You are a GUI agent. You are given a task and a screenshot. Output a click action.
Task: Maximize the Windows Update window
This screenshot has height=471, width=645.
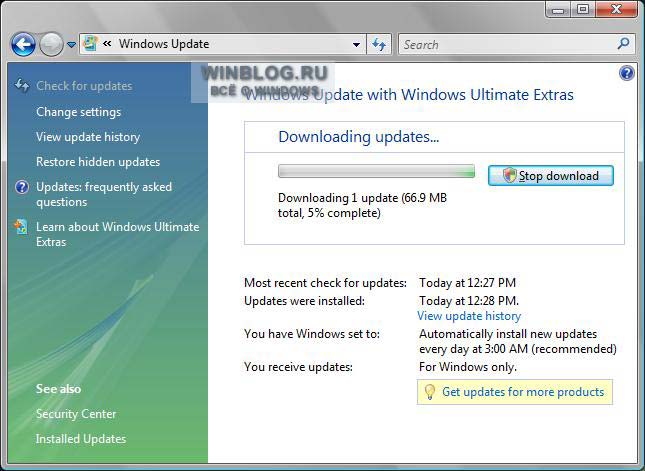pos(582,9)
